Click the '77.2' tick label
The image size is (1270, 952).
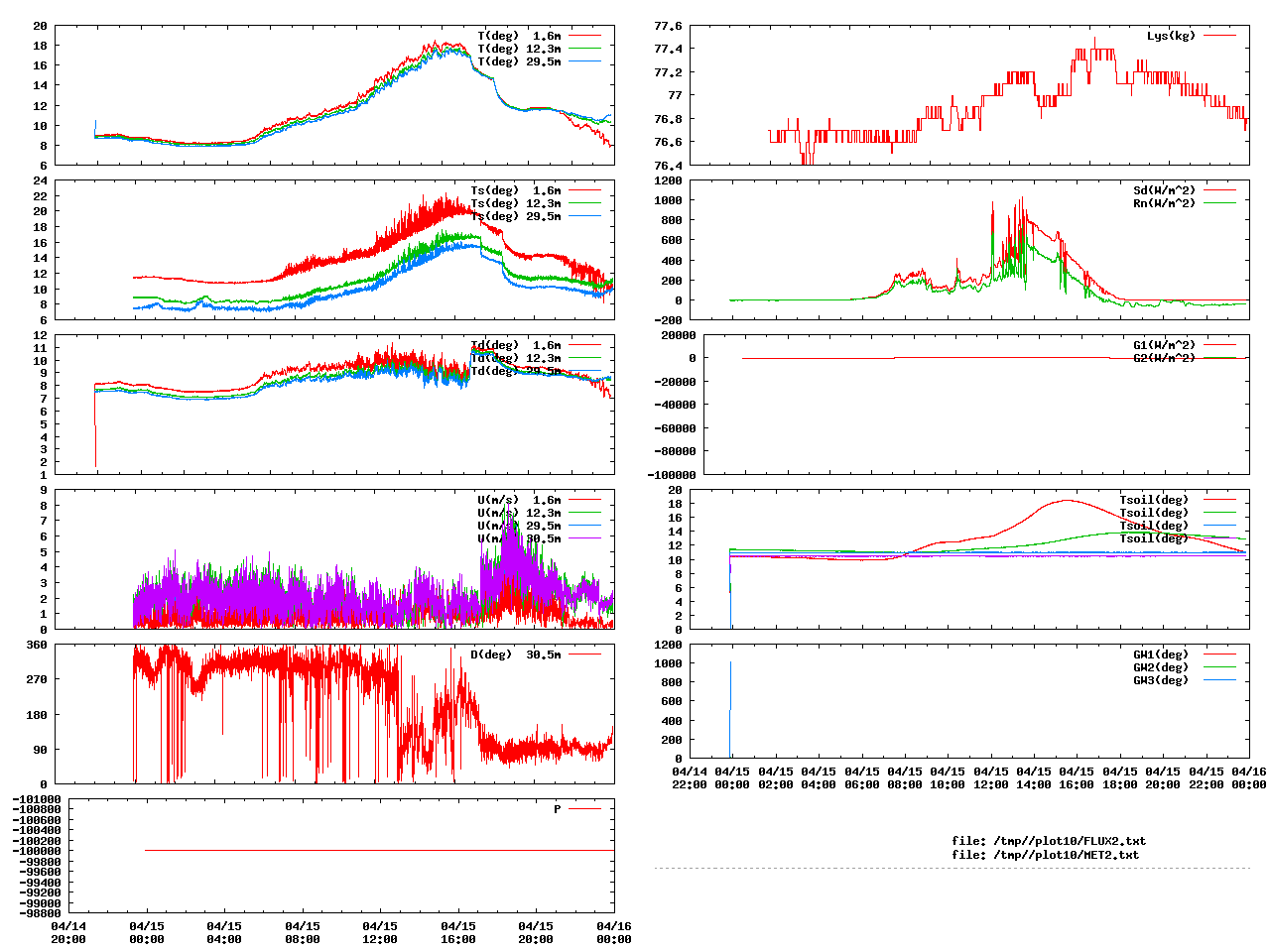(669, 72)
